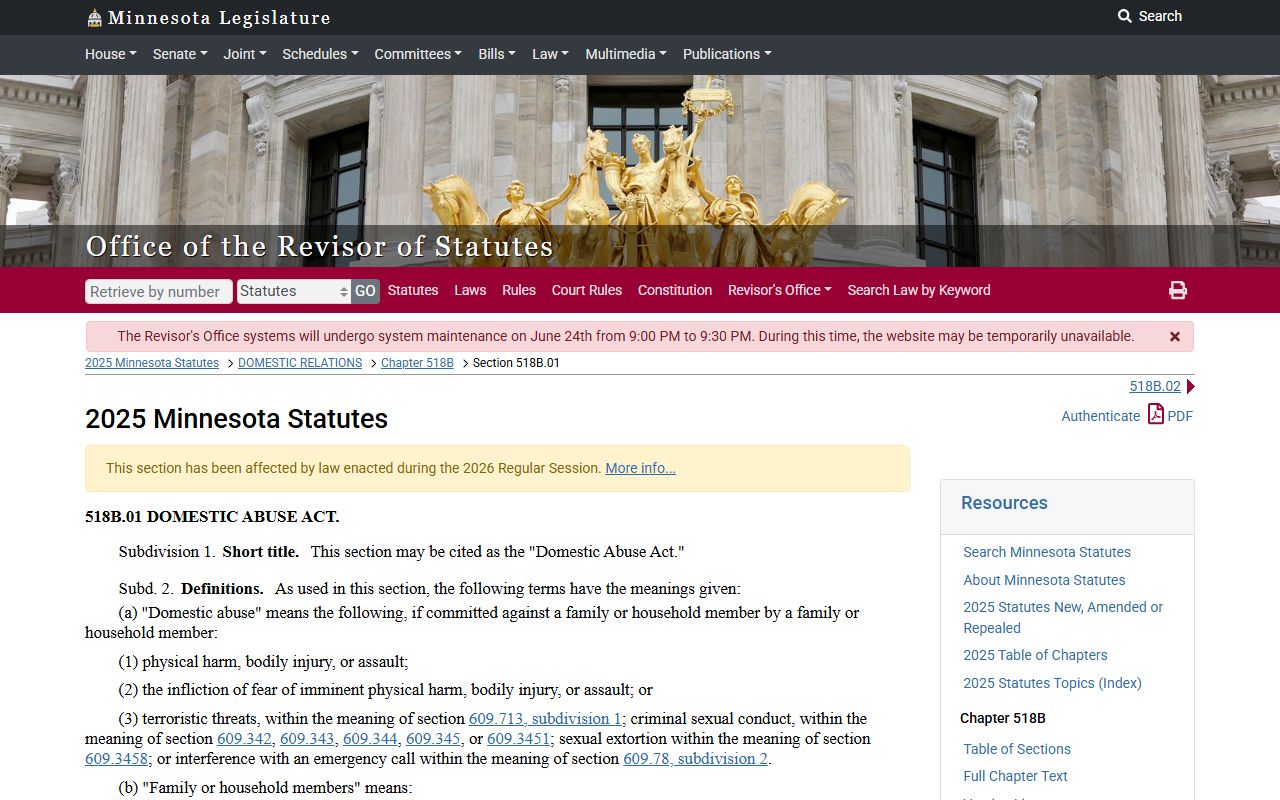
Task: Click the GO button
Action: coord(365,291)
